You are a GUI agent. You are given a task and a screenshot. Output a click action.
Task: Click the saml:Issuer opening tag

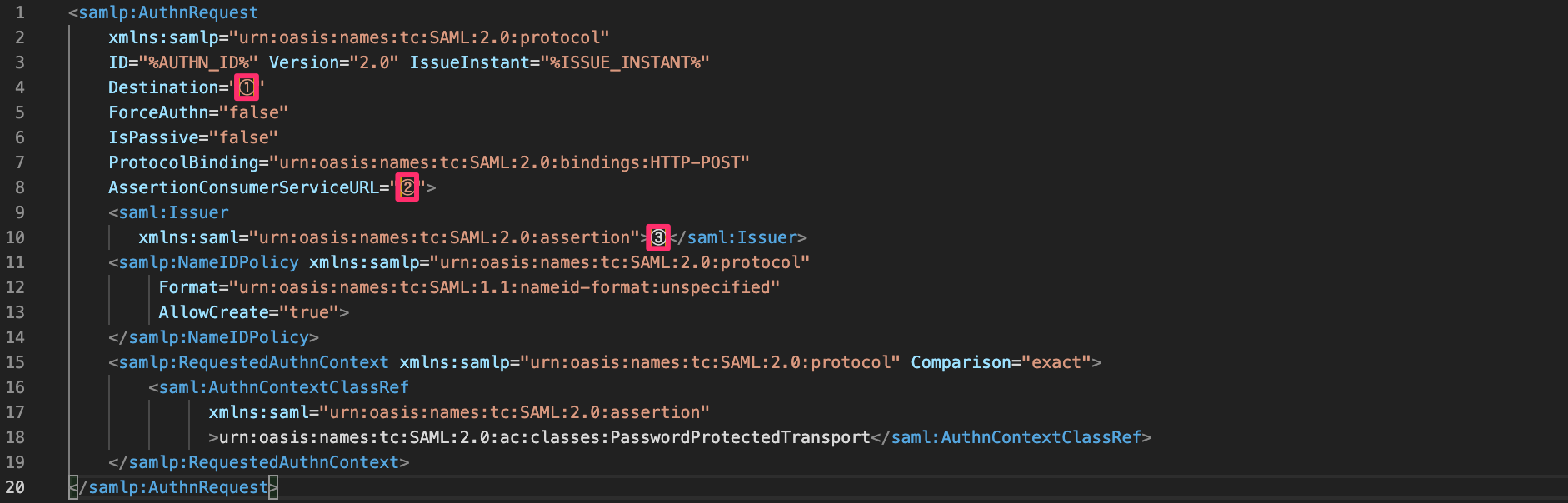(x=168, y=212)
